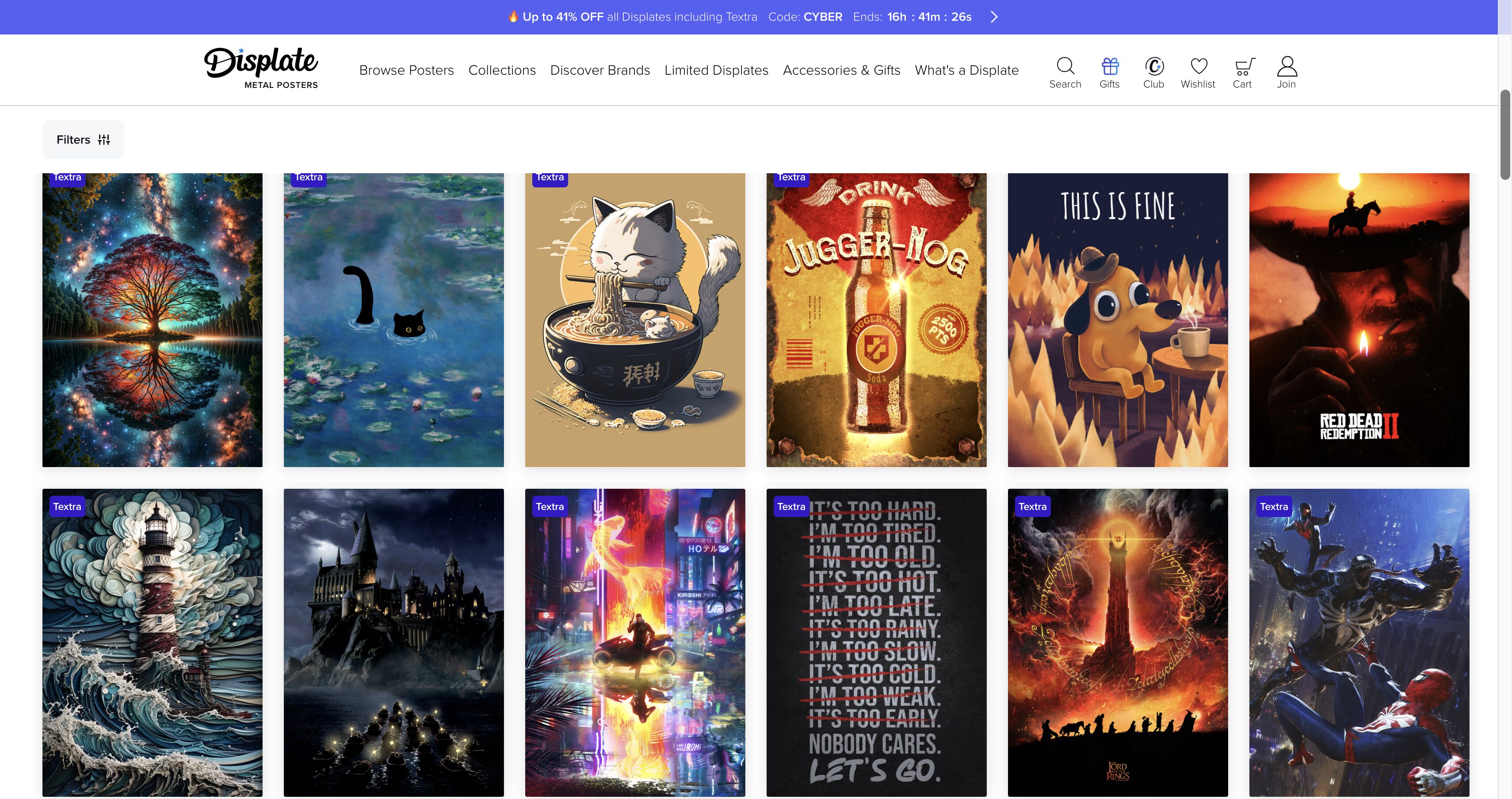The height and width of the screenshot is (799, 1512).
Task: Open the Red Dead Redemption II poster
Action: coord(1359,320)
